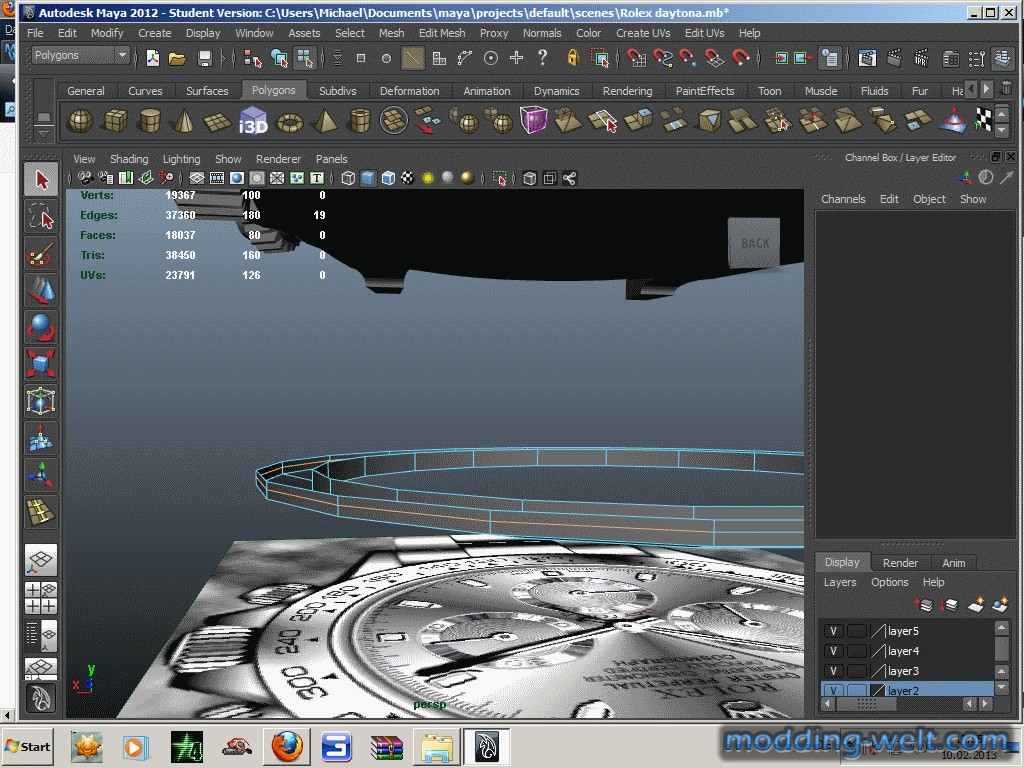
Task: Open the viewport View menu
Action: [84, 159]
